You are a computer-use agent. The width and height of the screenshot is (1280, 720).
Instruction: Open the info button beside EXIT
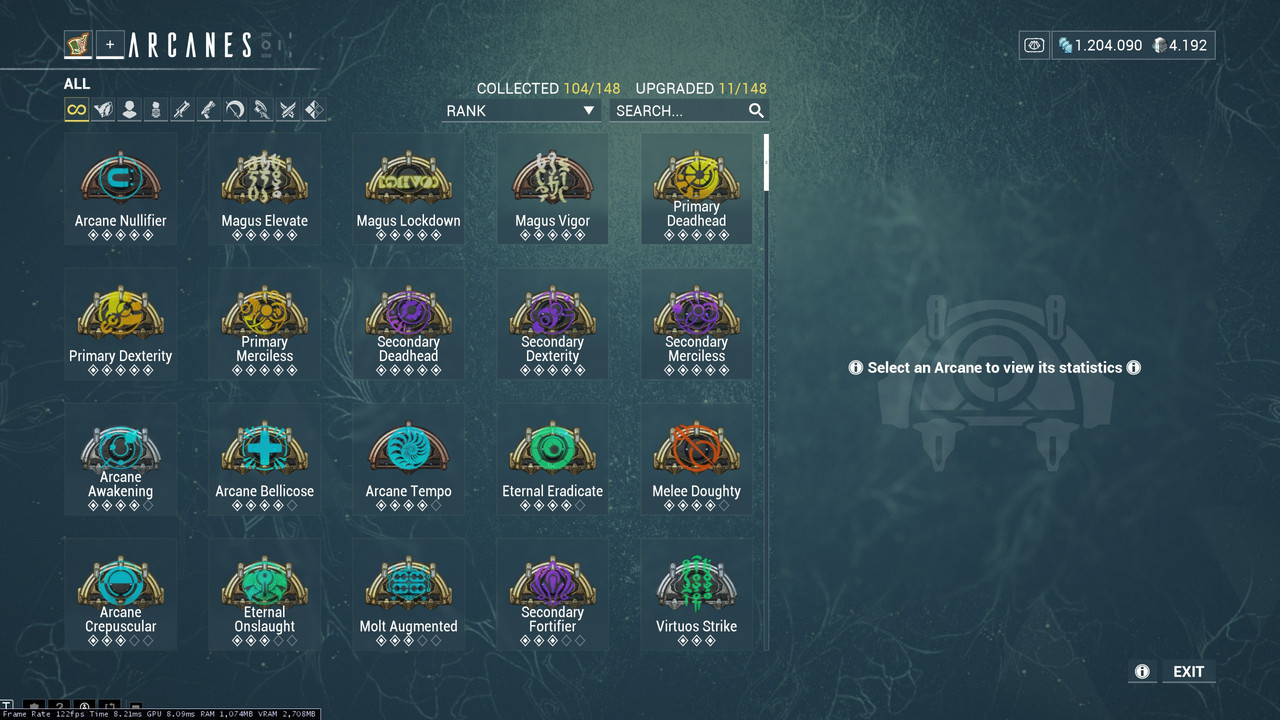click(1142, 672)
